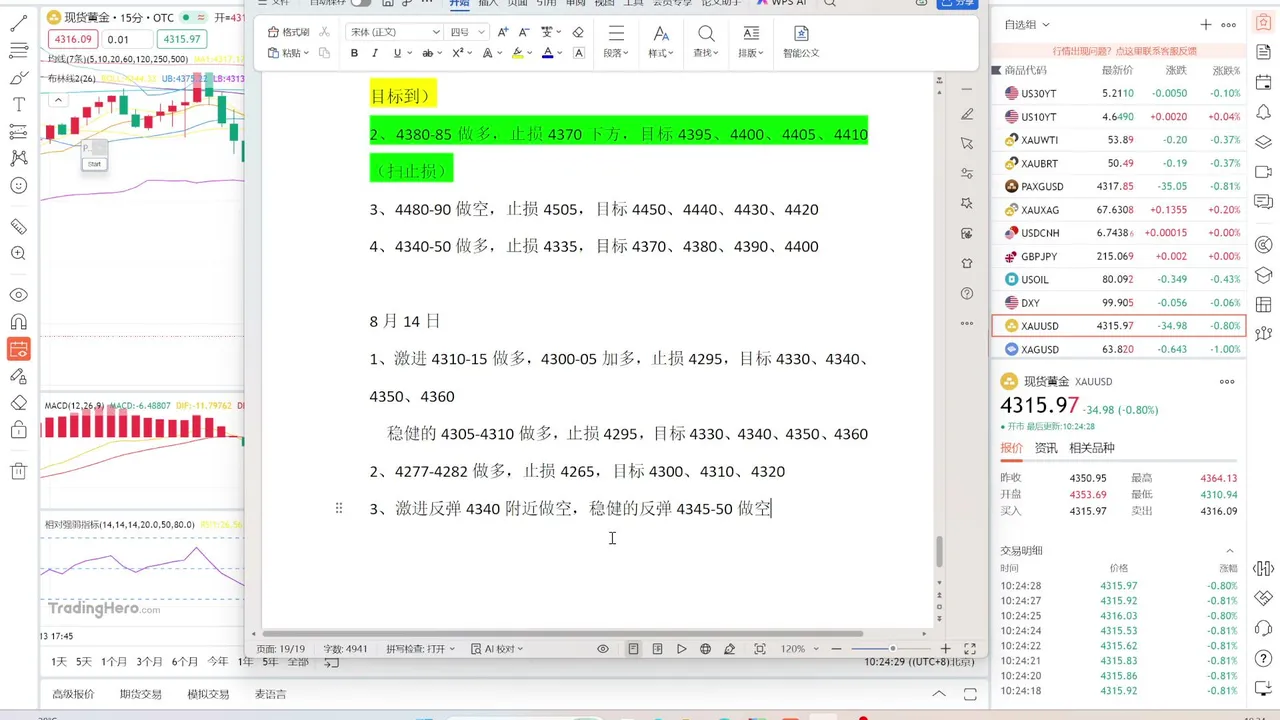1280x720 pixels.
Task: Apply blue font color swatch
Action: click(x=548, y=53)
